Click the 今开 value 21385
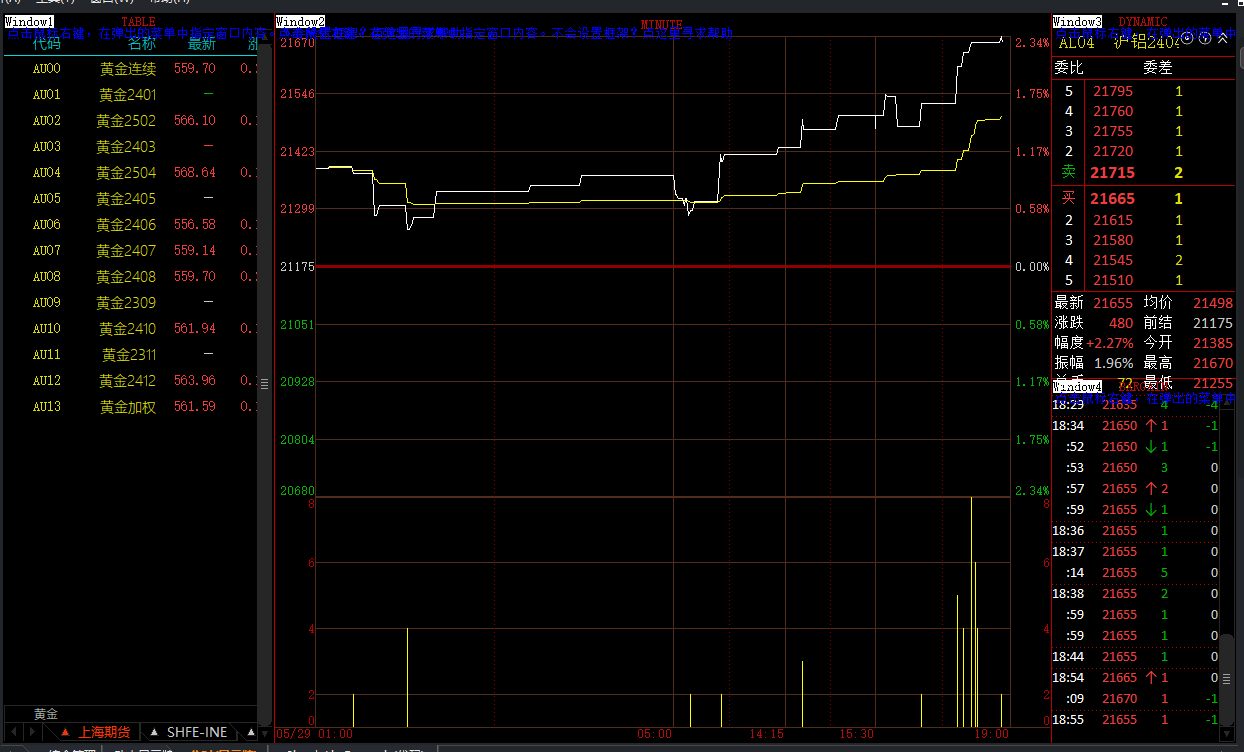The width and height of the screenshot is (1244, 752). tap(1213, 342)
